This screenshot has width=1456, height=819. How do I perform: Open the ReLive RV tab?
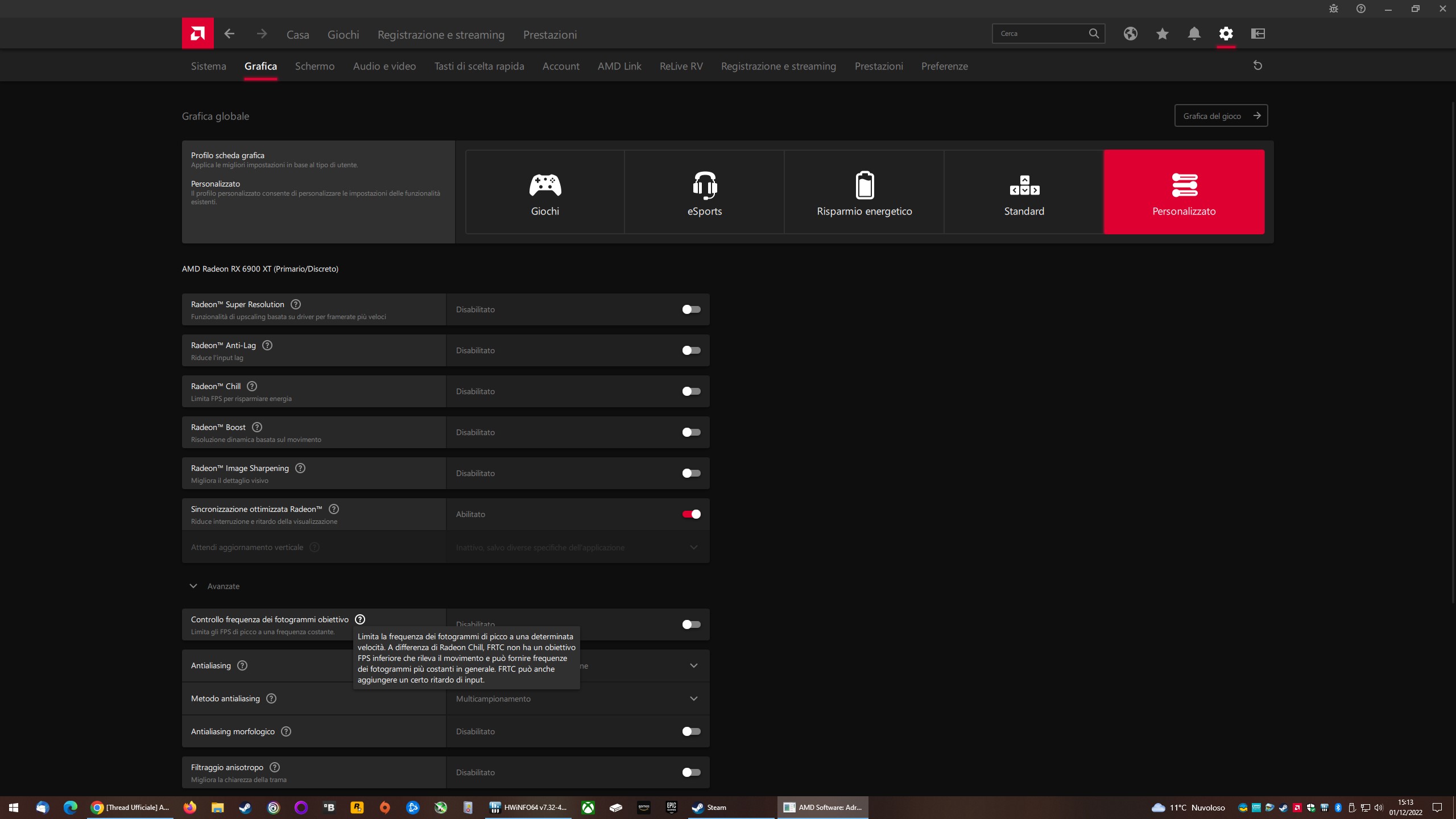pyautogui.click(x=681, y=66)
